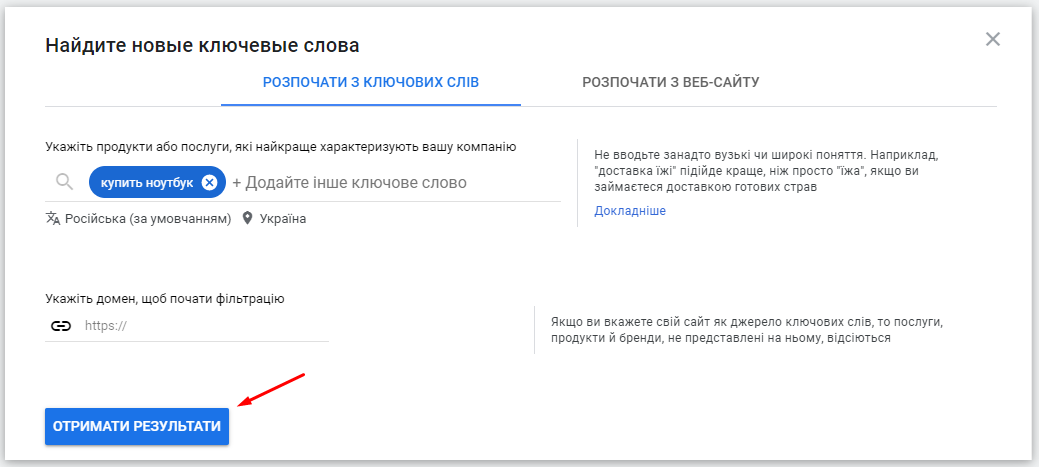Click into the https:// domain field
Image resolution: width=1039 pixels, height=467 pixels.
[x=200, y=326]
